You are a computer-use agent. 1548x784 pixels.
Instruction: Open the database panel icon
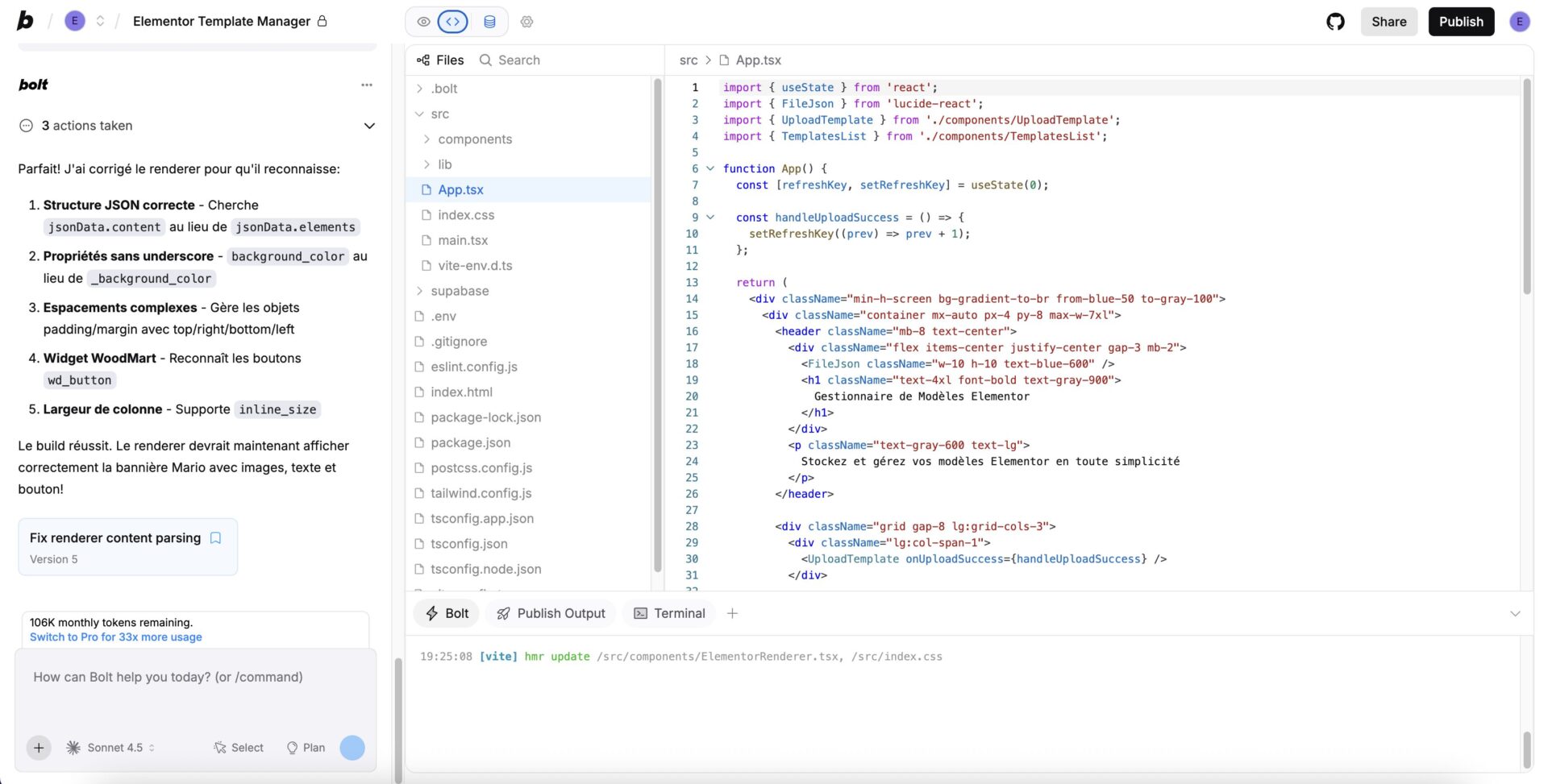tap(489, 22)
